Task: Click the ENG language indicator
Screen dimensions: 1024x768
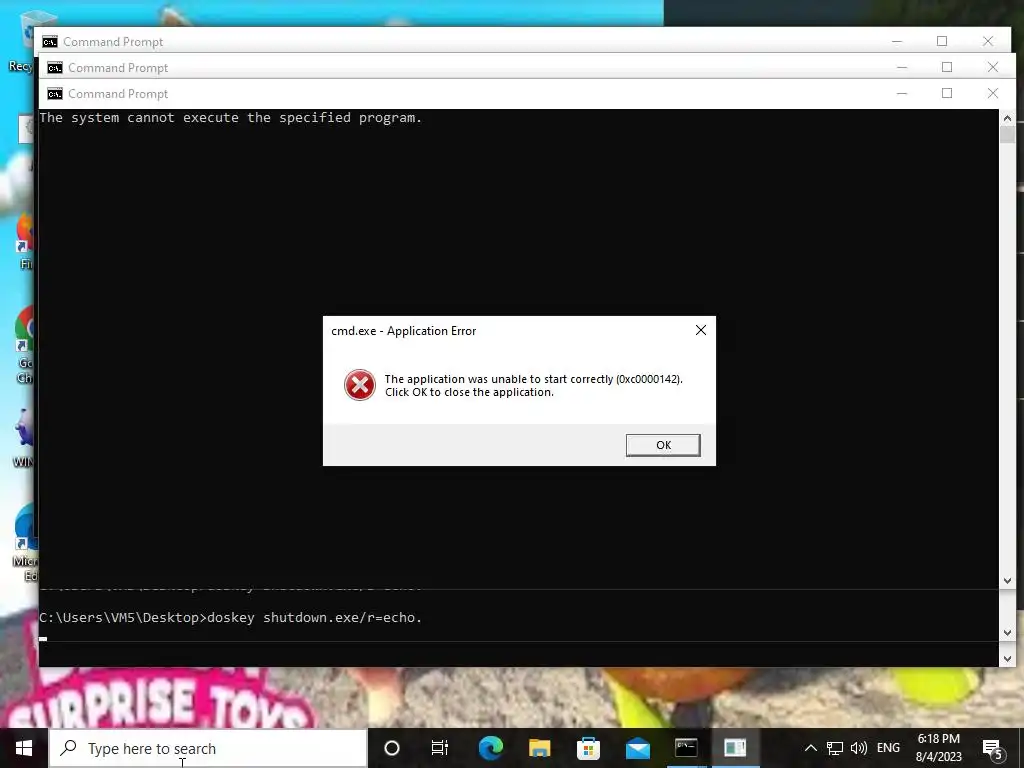Action: tap(888, 748)
